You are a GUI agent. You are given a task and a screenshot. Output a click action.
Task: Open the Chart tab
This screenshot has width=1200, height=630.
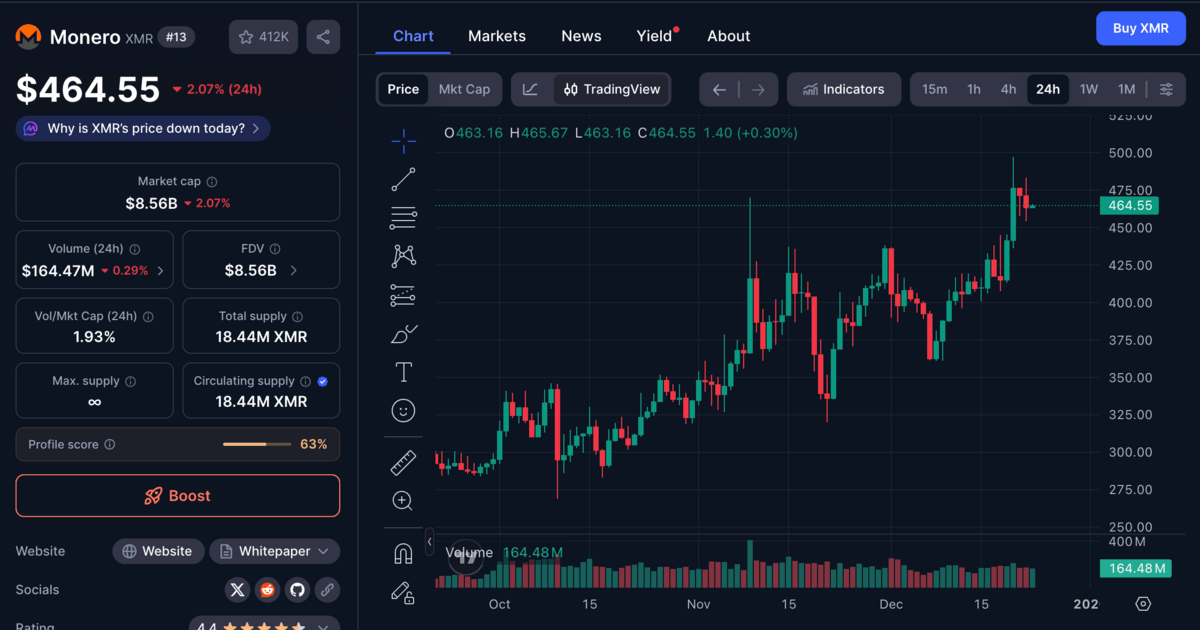pos(413,36)
